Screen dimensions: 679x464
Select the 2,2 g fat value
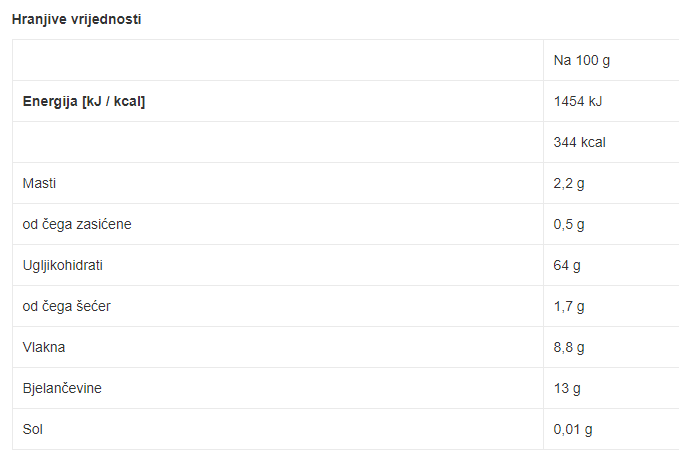(569, 184)
